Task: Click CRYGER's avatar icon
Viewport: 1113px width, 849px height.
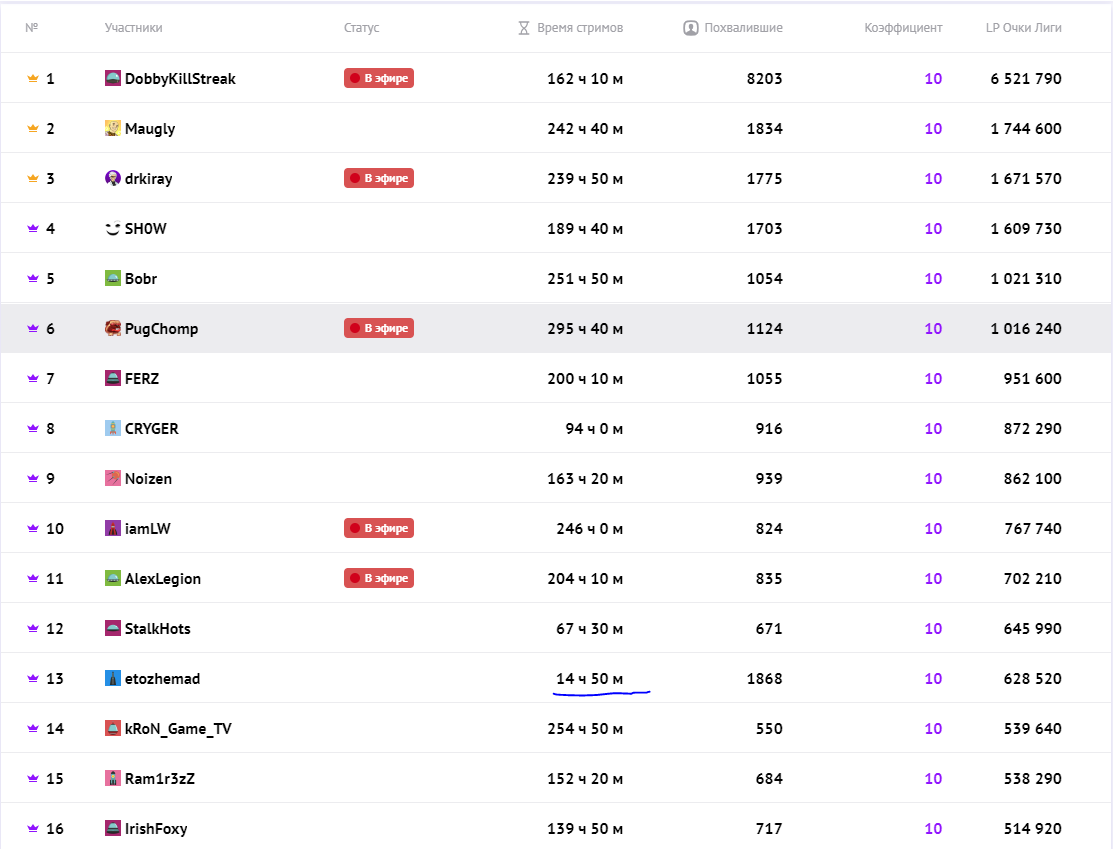Action: coord(113,428)
